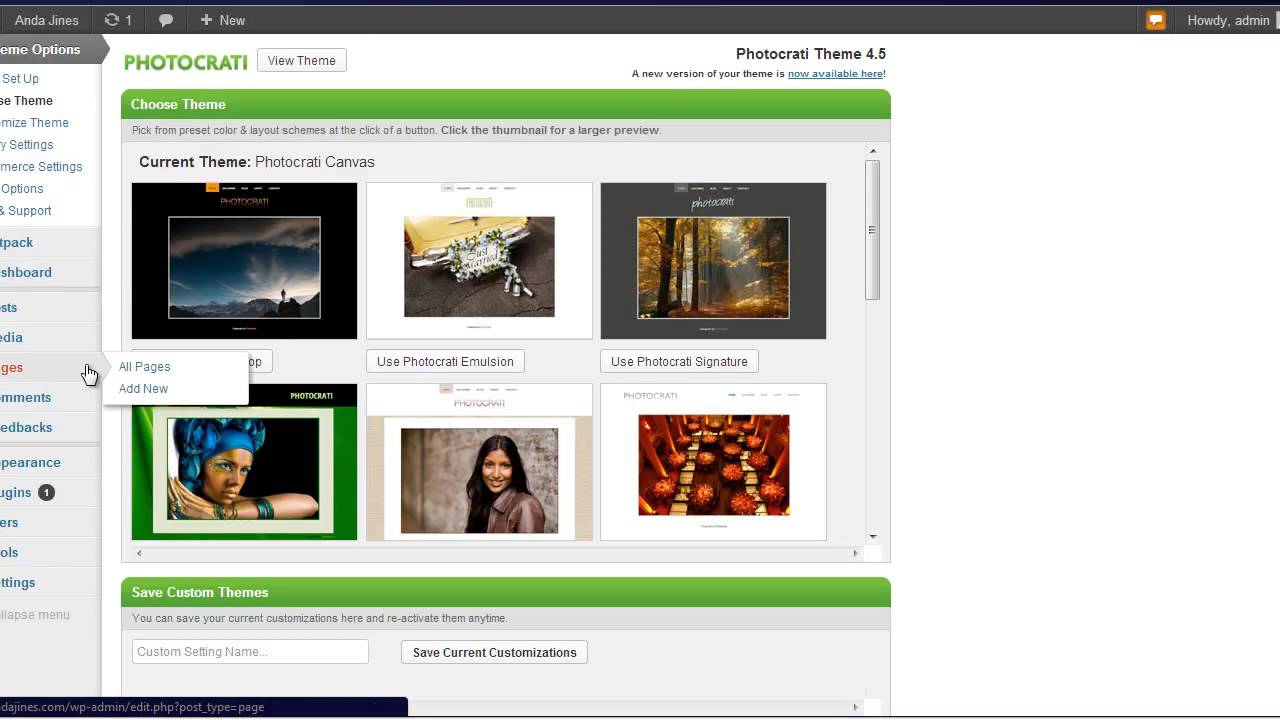1280x720 pixels.
Task: Open the Ecommerce Settings submenu link
Action: tap(41, 167)
